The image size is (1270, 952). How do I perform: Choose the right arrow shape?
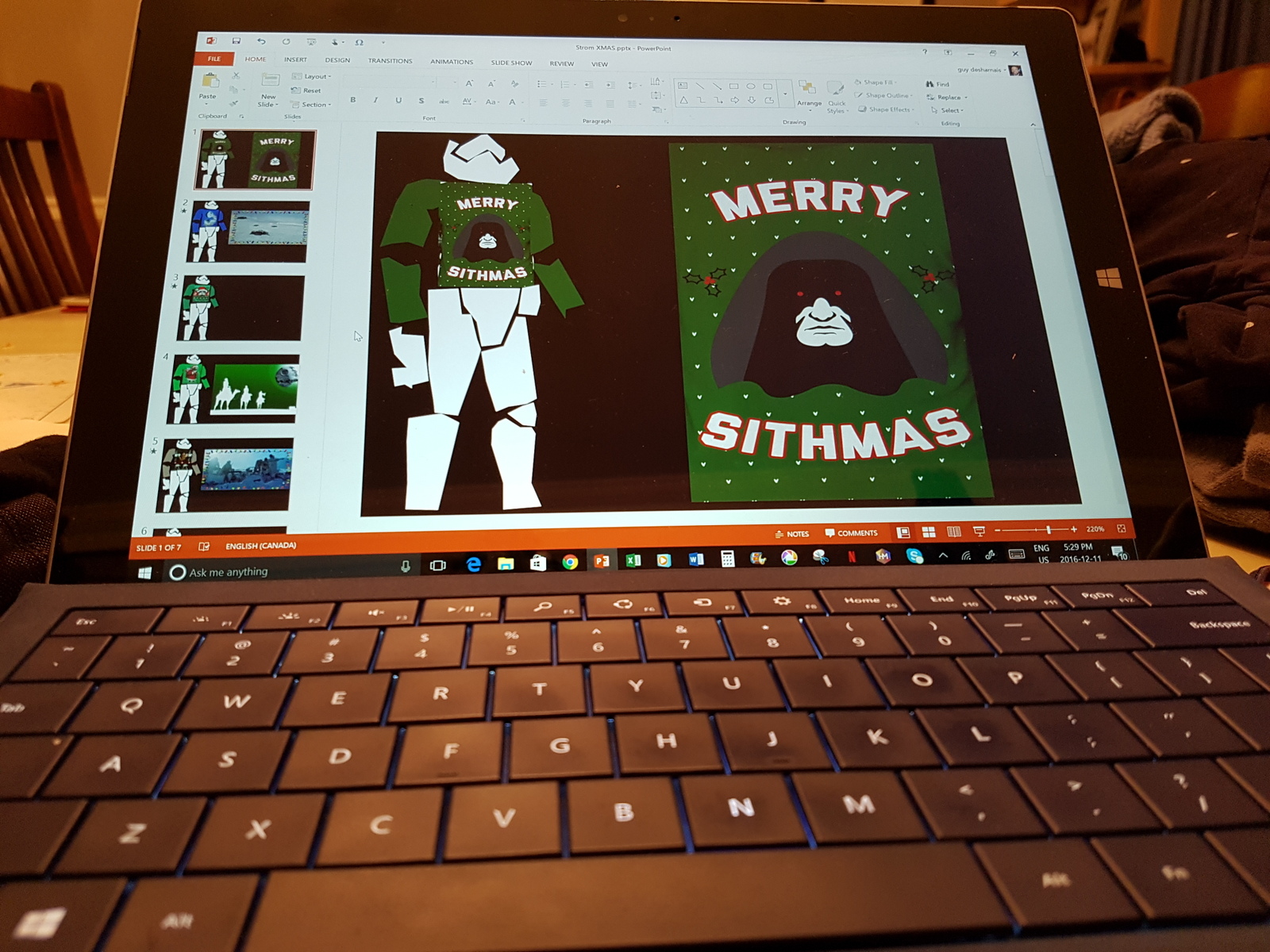click(734, 101)
